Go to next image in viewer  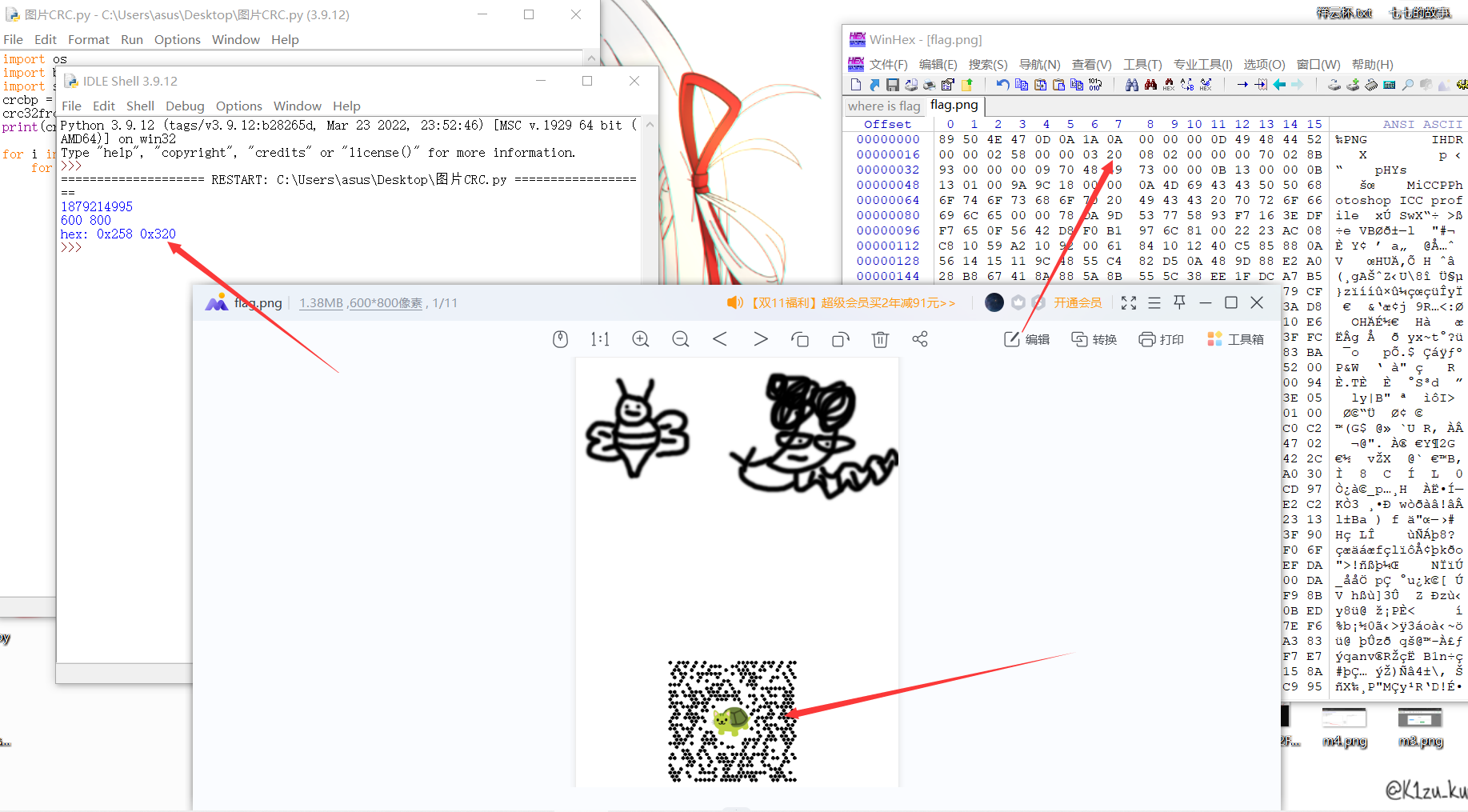click(760, 339)
